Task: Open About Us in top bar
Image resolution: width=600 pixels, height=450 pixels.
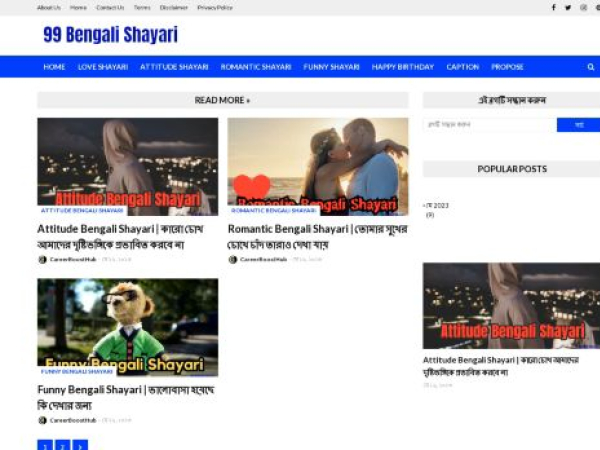Action: point(49,7)
